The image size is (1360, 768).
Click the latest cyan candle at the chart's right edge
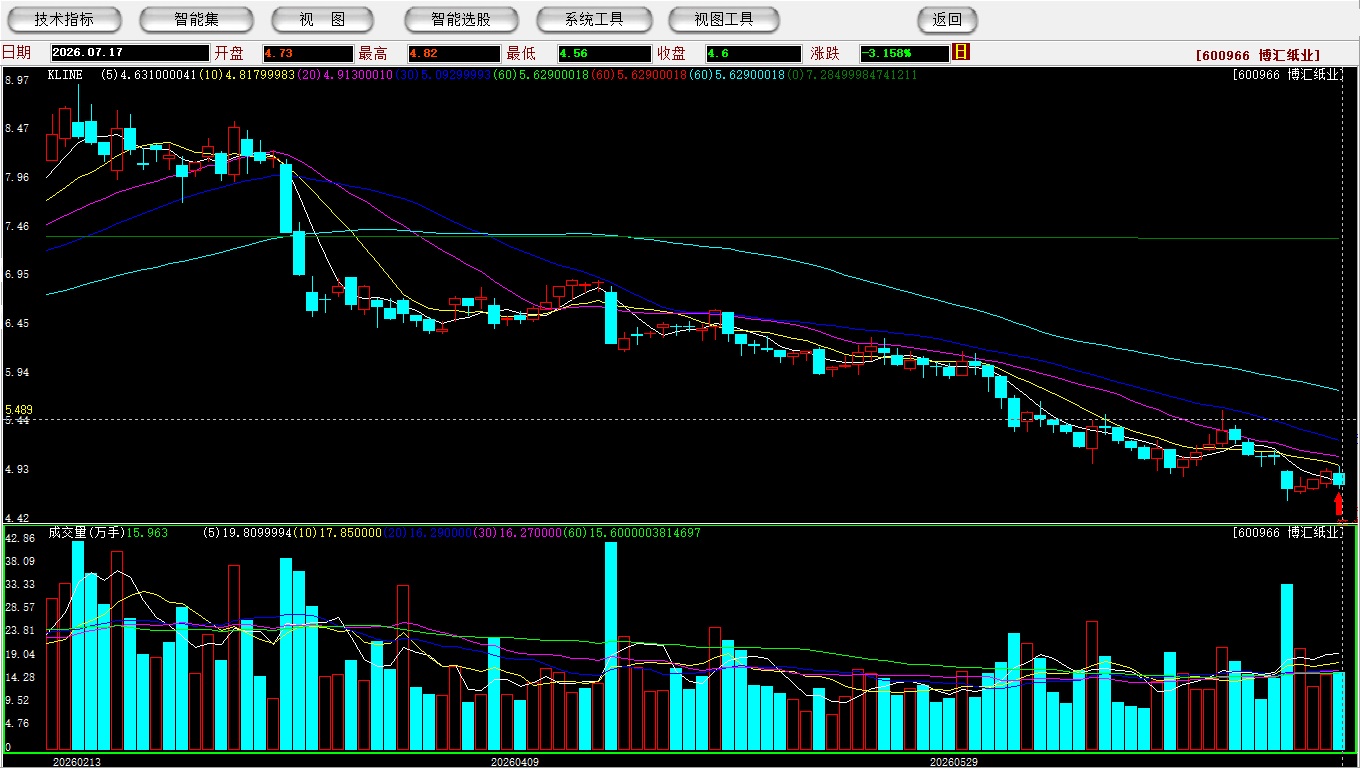point(1339,480)
